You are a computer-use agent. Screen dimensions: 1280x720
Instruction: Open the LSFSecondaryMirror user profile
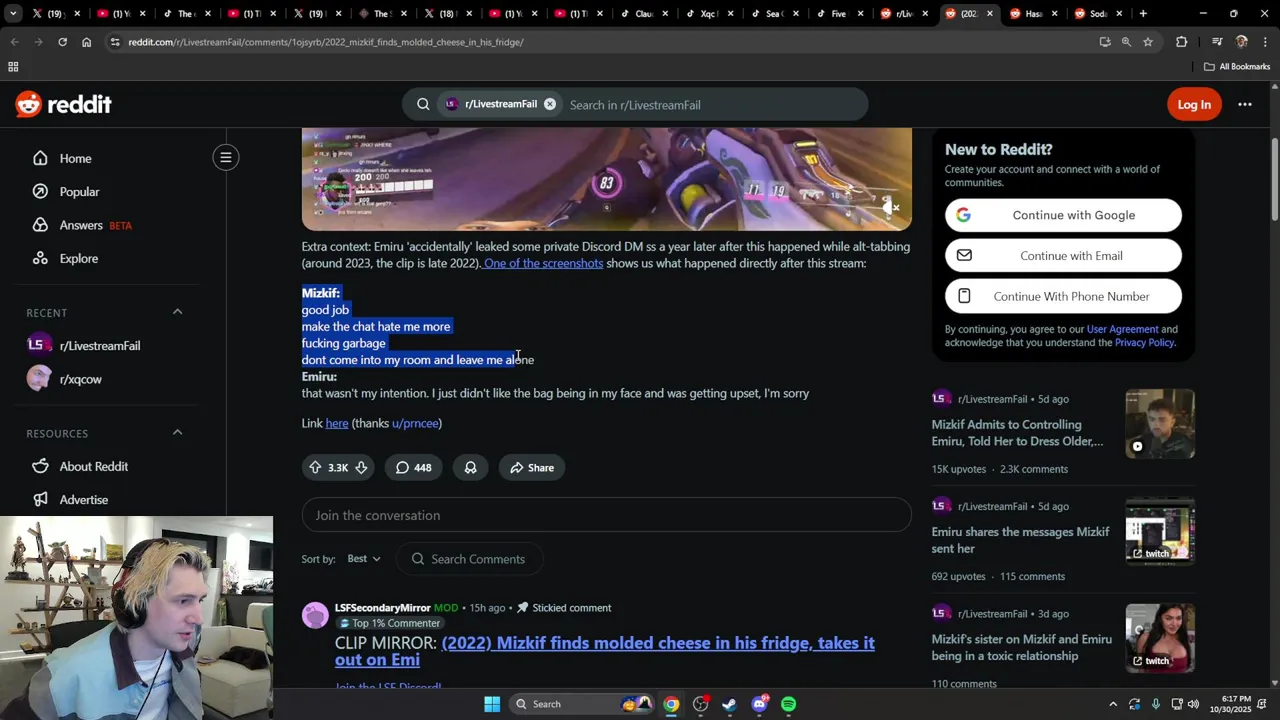(382, 608)
